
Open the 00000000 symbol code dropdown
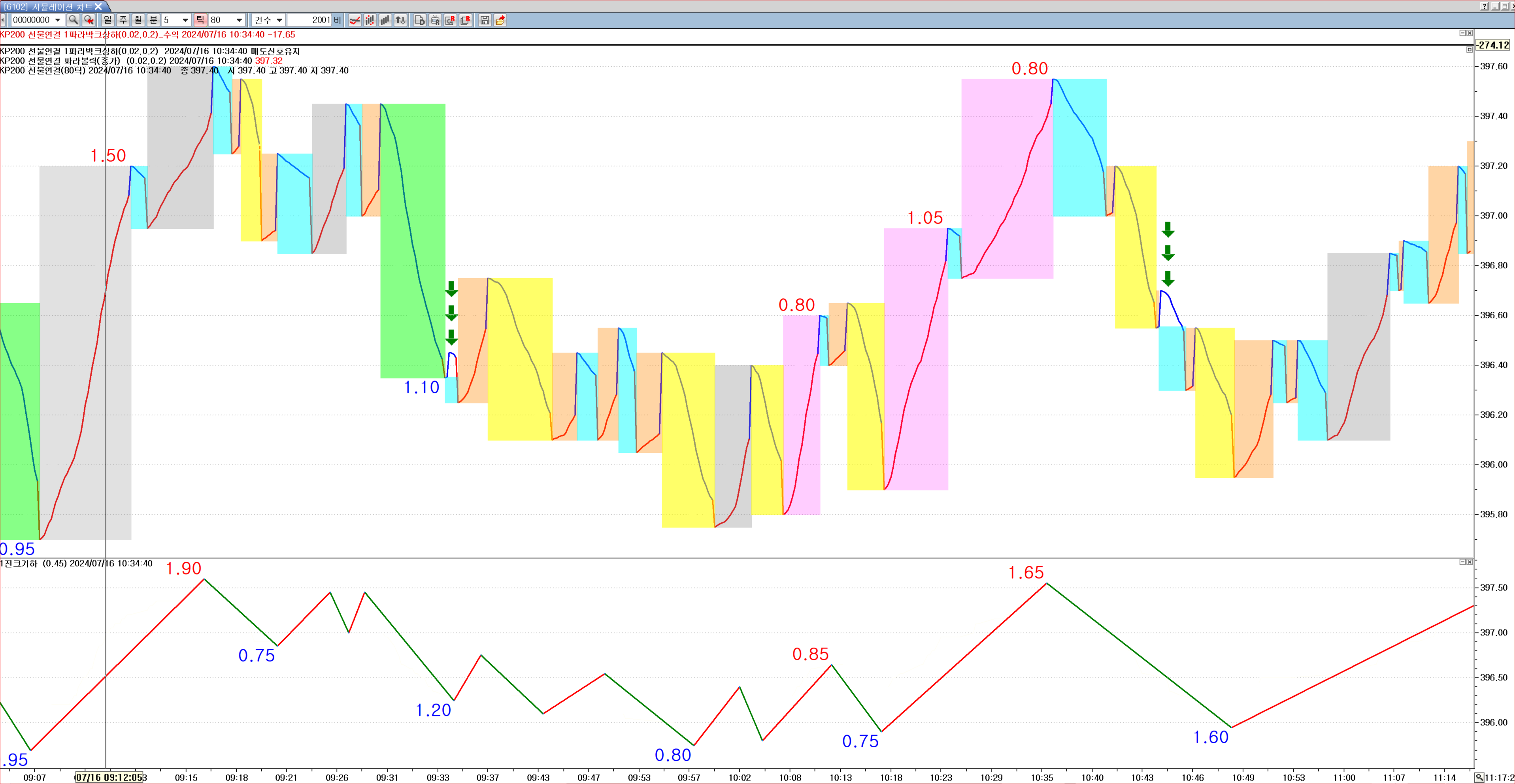pos(58,20)
